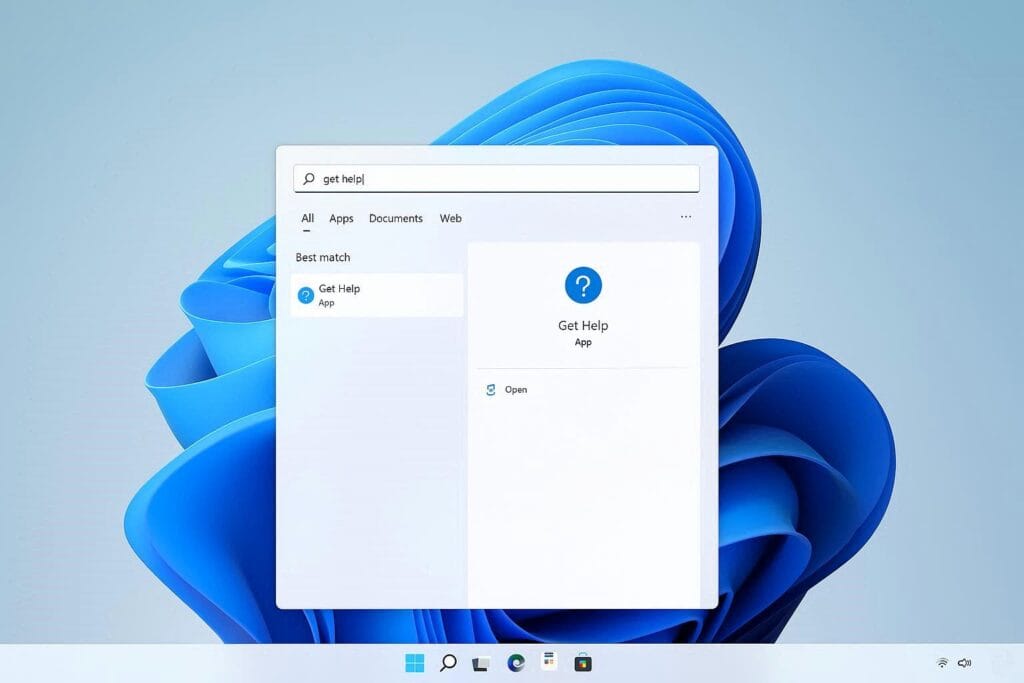This screenshot has height=683, width=1024.
Task: Open Task View from the taskbar
Action: click(x=479, y=662)
